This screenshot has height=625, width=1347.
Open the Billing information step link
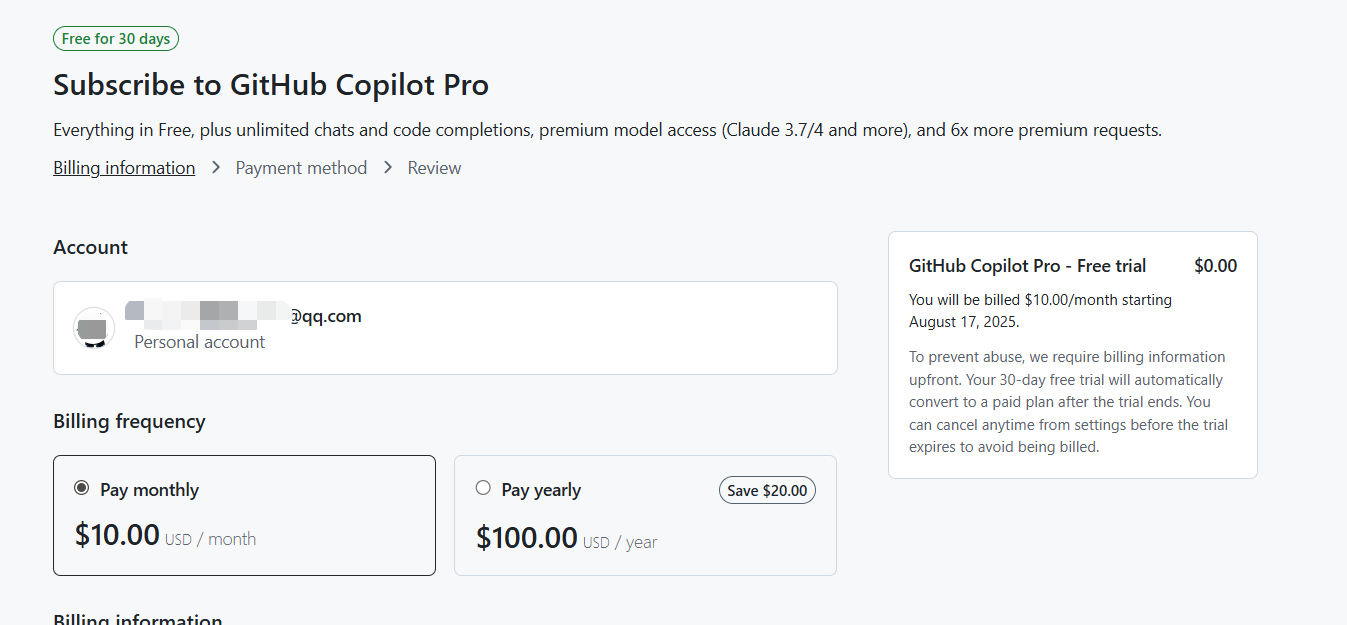[x=124, y=168]
